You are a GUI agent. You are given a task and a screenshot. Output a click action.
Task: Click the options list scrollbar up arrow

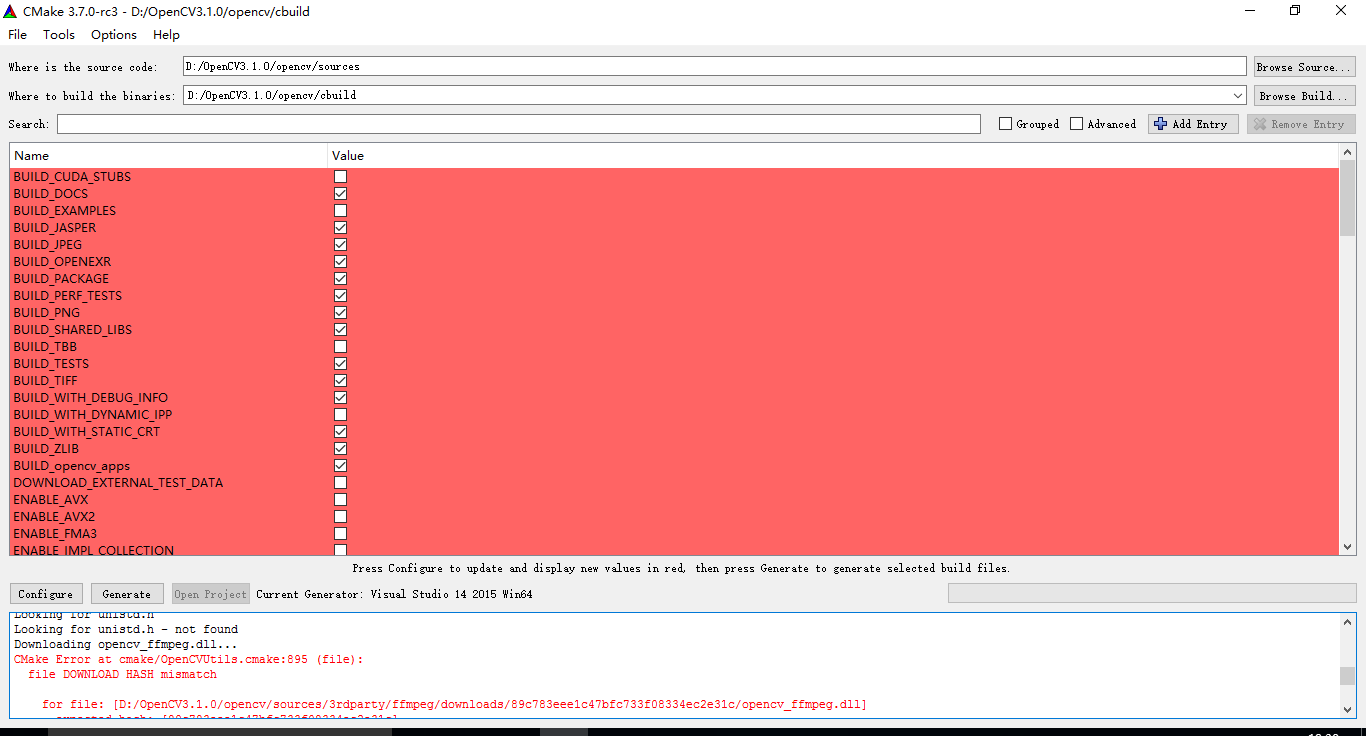[1347, 152]
